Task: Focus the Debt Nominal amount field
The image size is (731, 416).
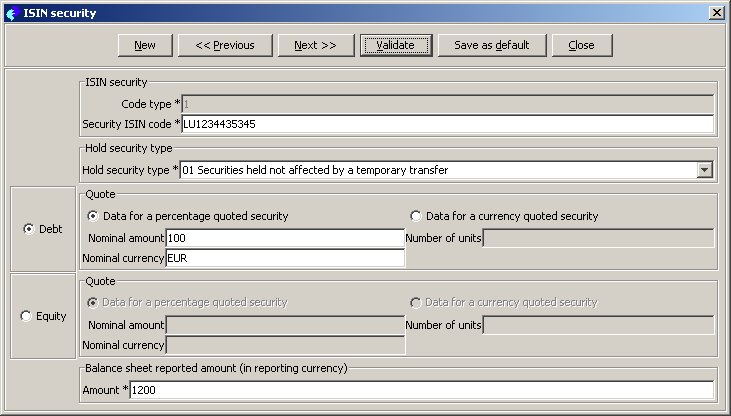Action: [284, 238]
